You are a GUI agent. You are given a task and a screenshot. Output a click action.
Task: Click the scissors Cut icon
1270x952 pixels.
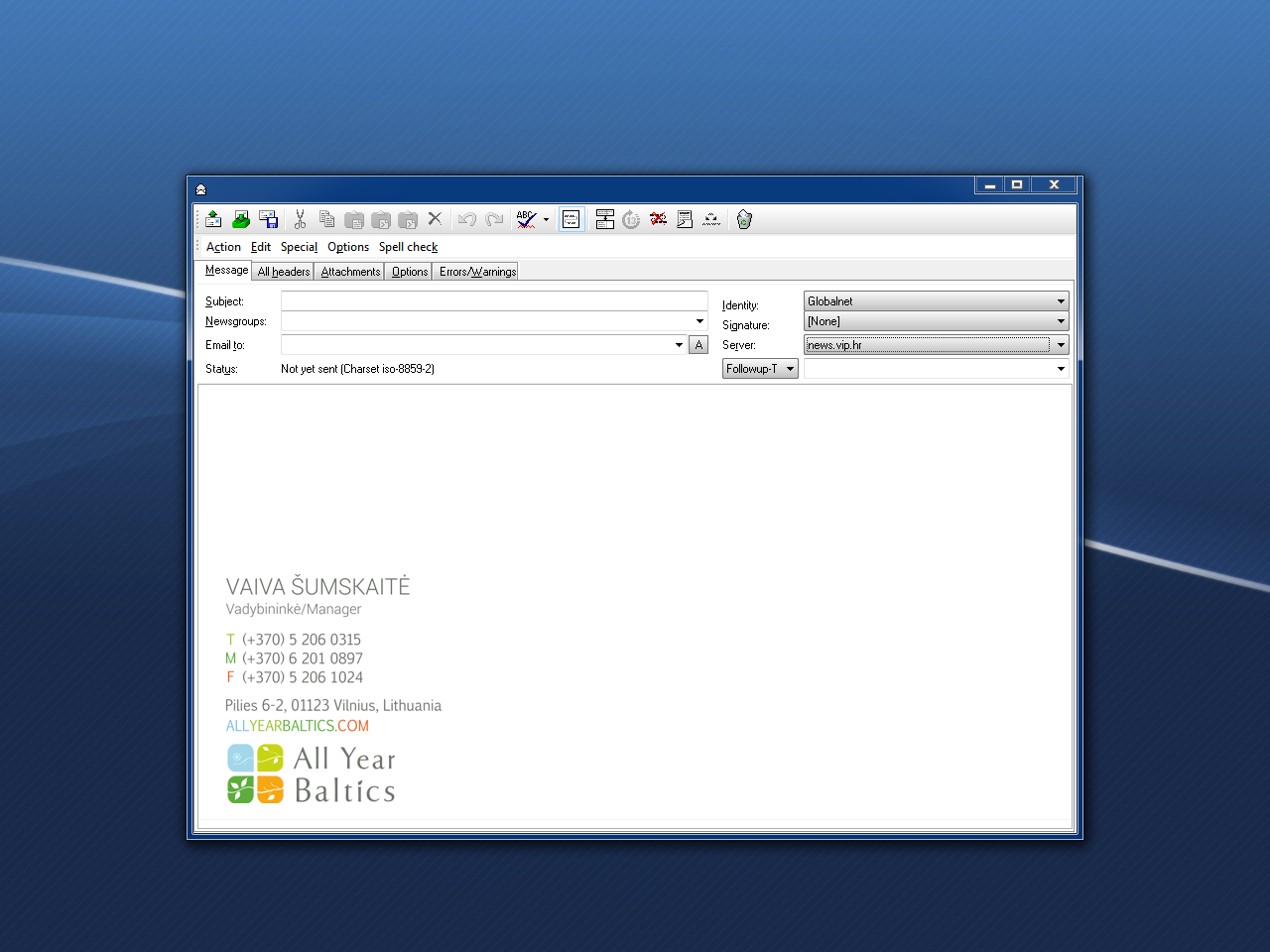tap(300, 219)
